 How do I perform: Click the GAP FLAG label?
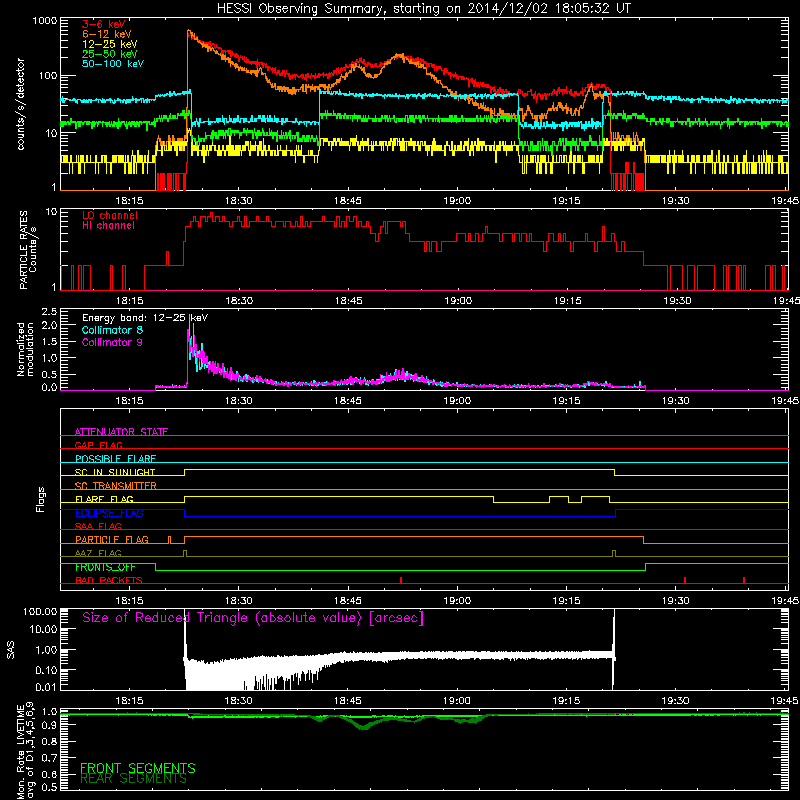[x=98, y=445]
